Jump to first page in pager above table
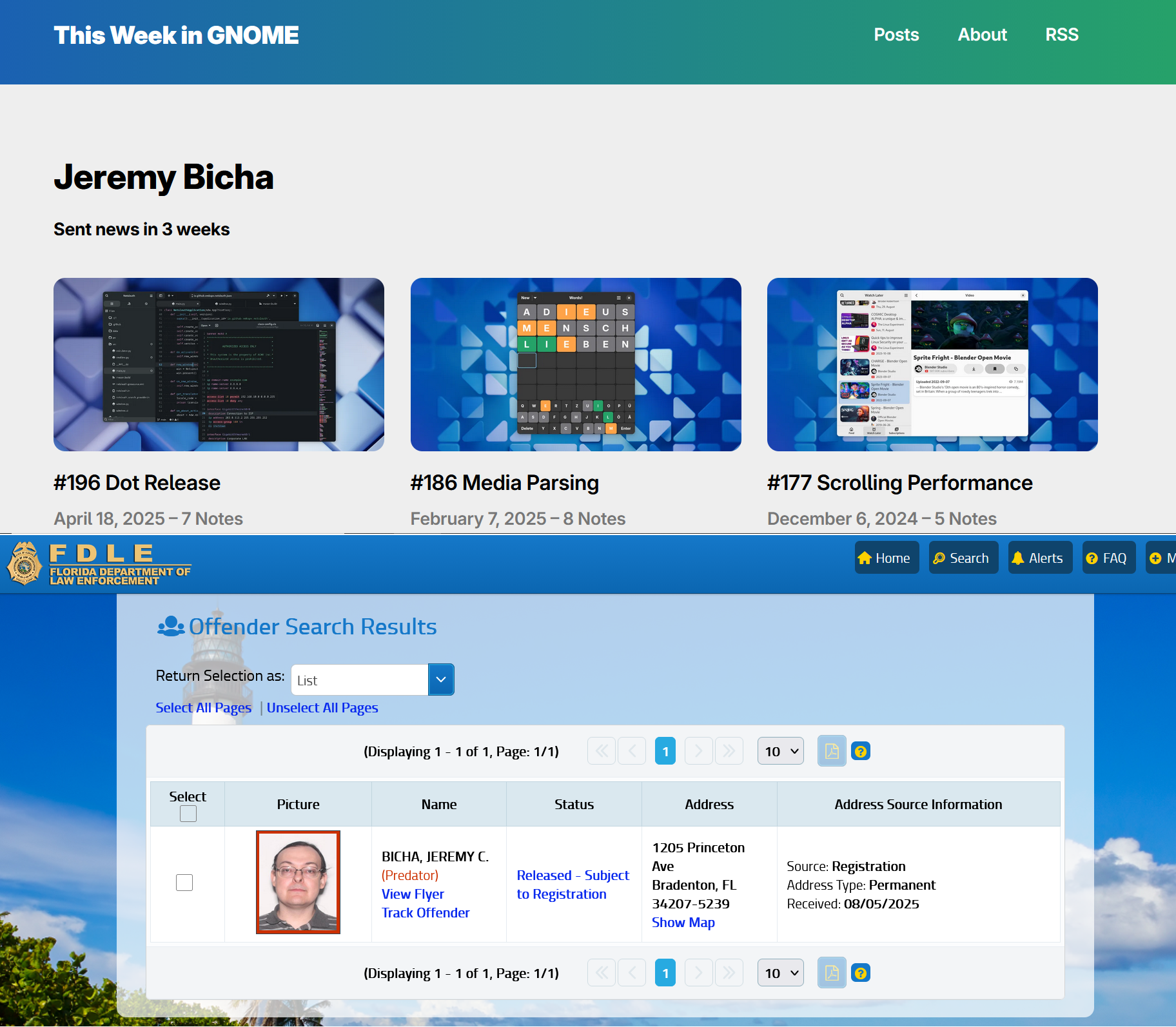 click(x=602, y=751)
